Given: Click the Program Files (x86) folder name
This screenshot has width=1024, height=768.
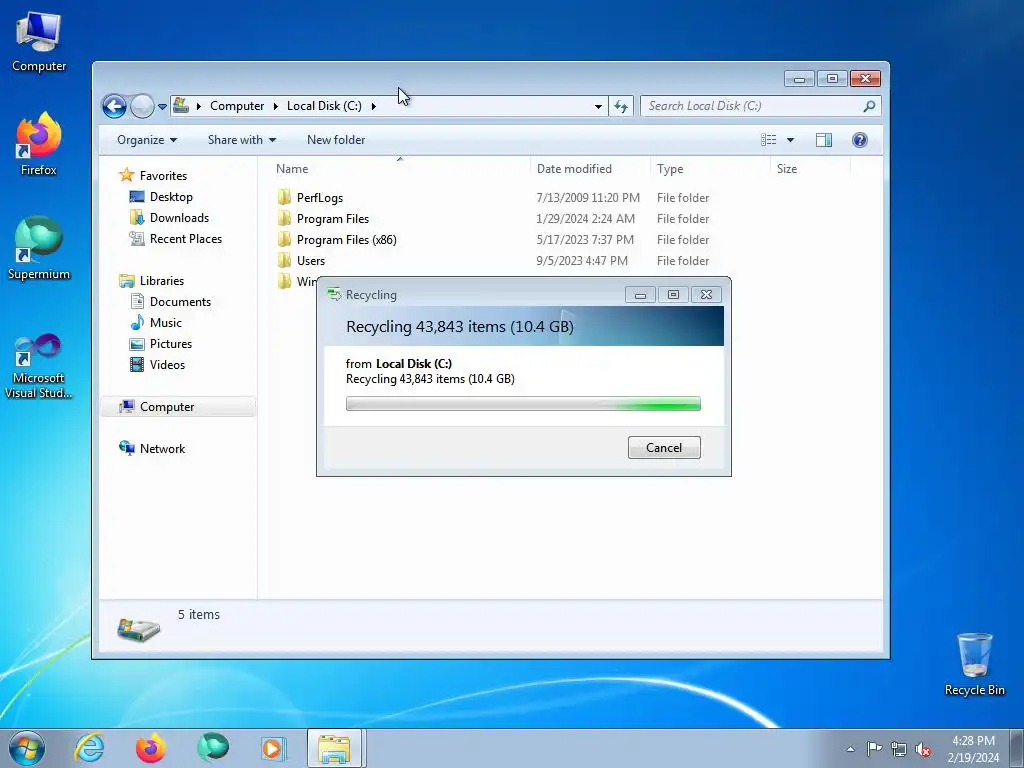Looking at the screenshot, I should (x=346, y=240).
